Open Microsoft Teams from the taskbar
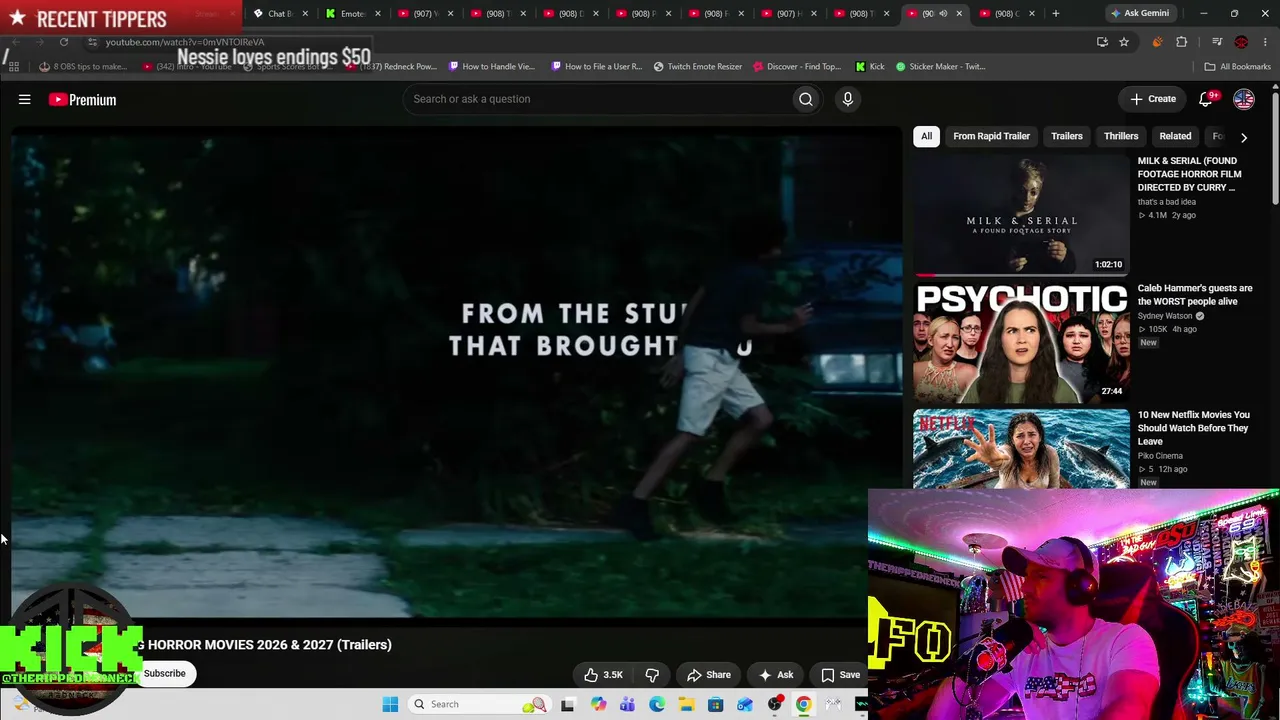This screenshot has height=720, width=1280. 627,704
